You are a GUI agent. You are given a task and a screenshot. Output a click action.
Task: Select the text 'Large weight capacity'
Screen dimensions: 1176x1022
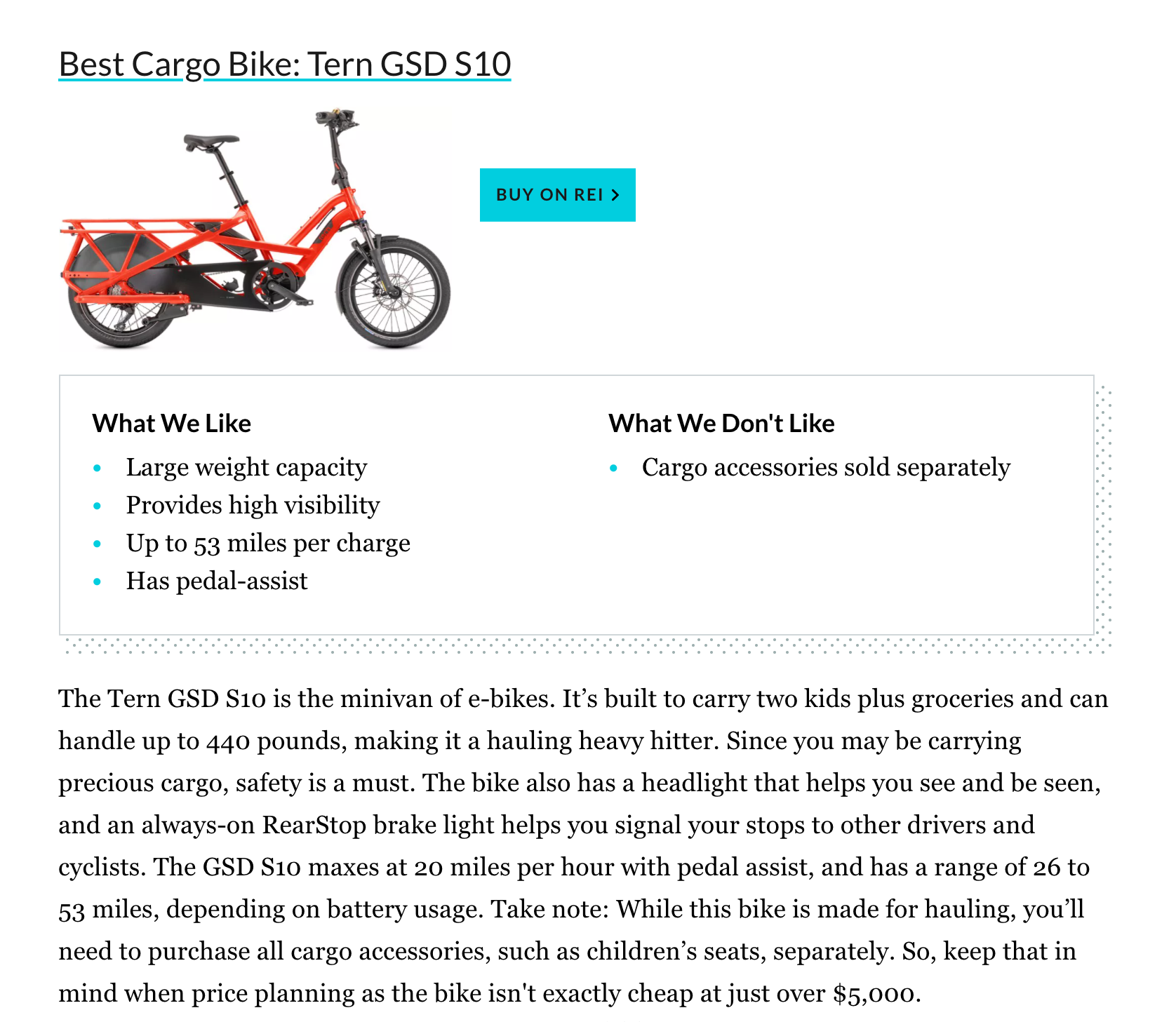246,468
